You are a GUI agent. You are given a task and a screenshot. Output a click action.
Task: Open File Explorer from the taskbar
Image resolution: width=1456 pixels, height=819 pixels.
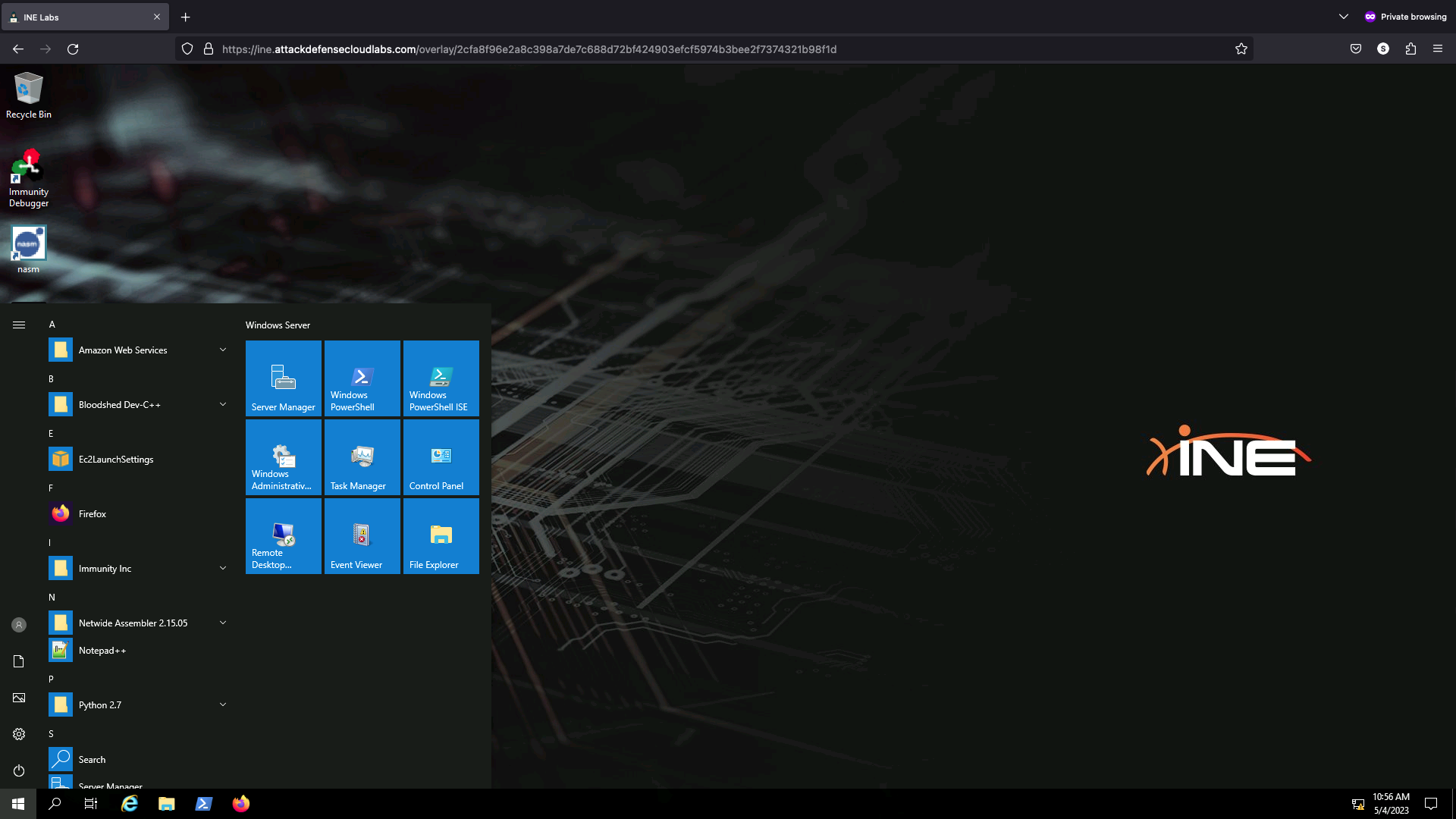167,804
